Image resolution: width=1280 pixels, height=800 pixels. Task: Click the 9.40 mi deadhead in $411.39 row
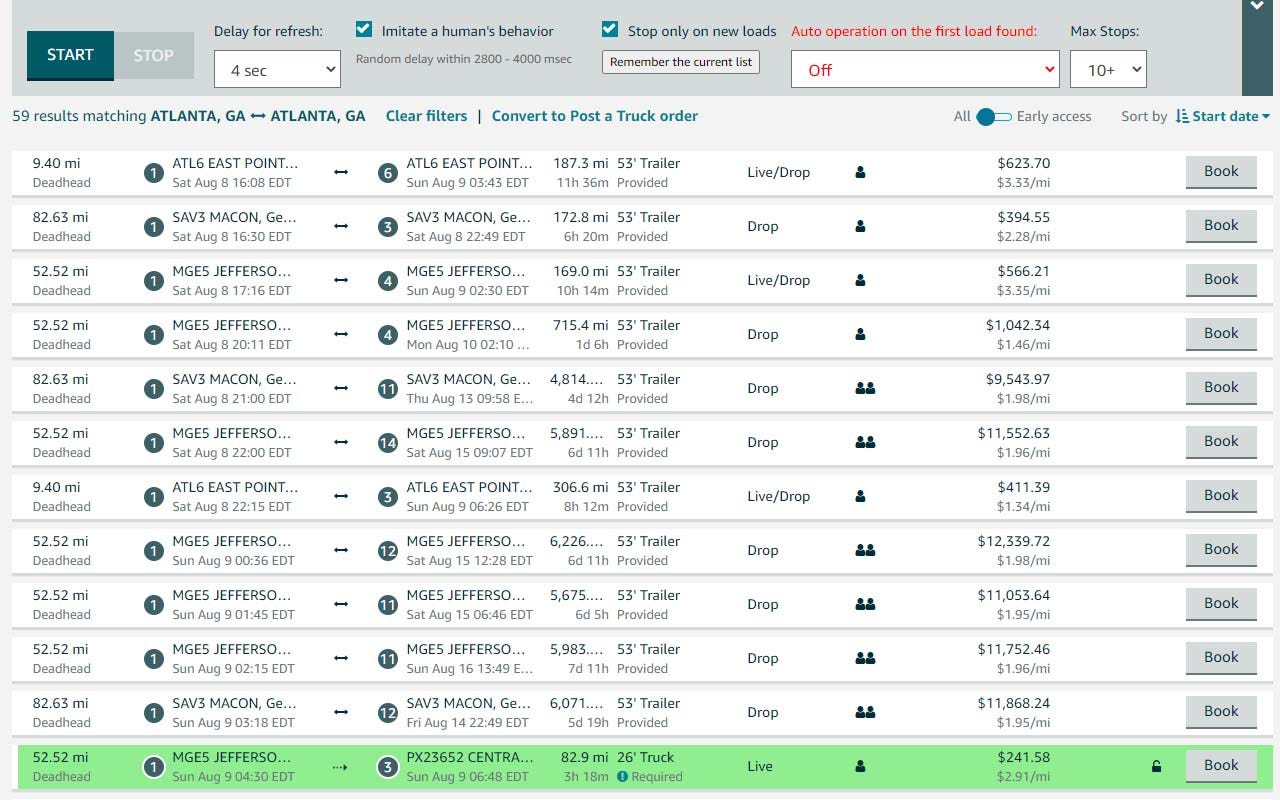coord(57,487)
